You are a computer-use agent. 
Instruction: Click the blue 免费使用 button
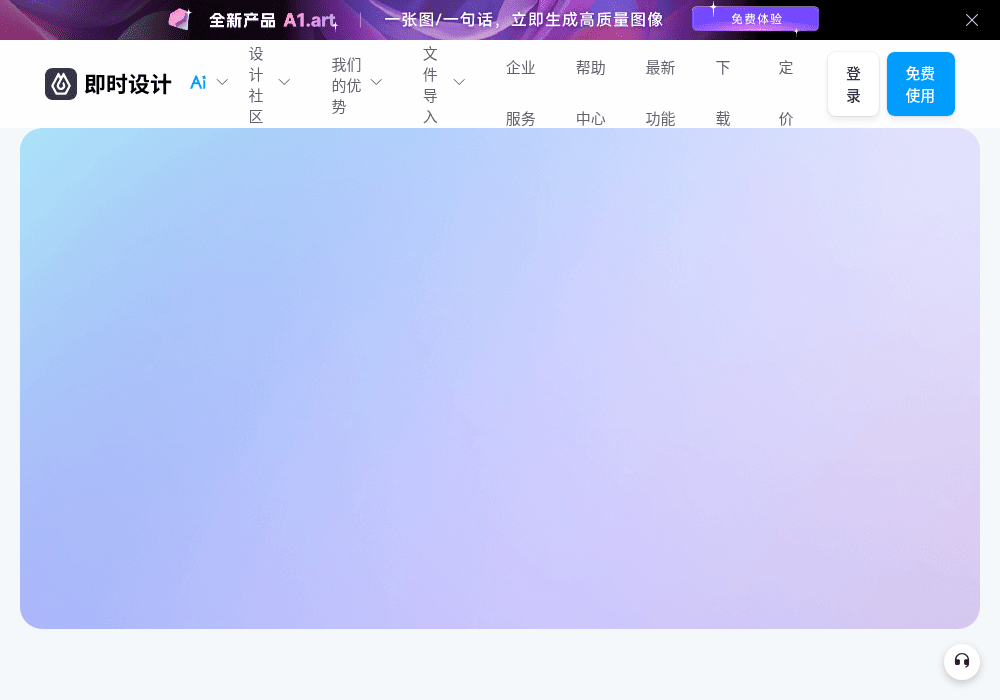pos(920,84)
